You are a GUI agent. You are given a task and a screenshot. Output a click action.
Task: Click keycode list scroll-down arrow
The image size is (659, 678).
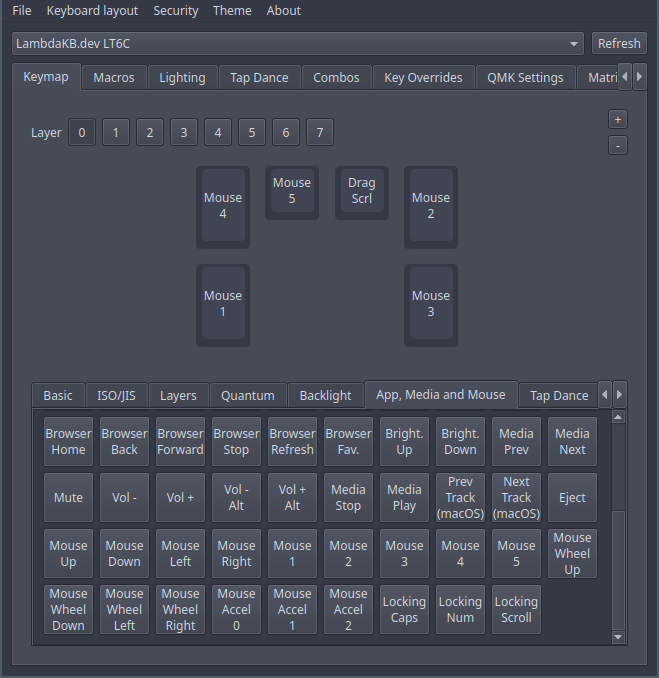click(618, 637)
